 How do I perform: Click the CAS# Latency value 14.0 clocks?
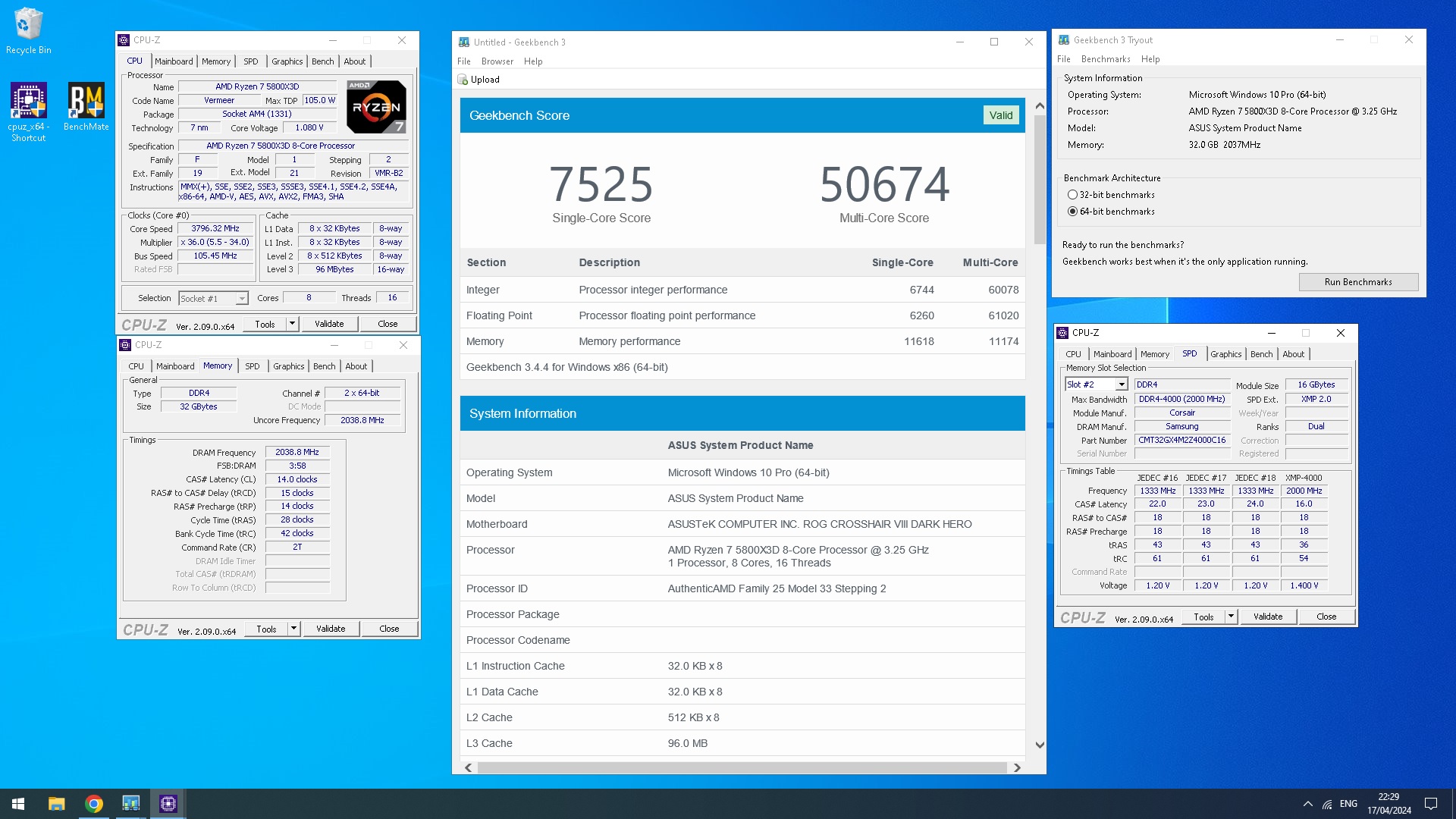pos(297,479)
